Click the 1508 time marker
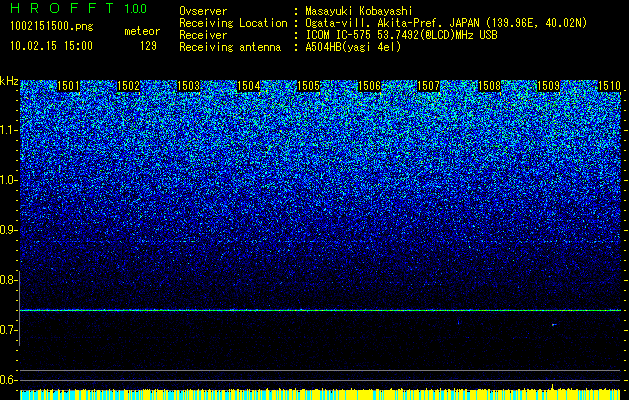This screenshot has height=400, width=629. tap(489, 86)
